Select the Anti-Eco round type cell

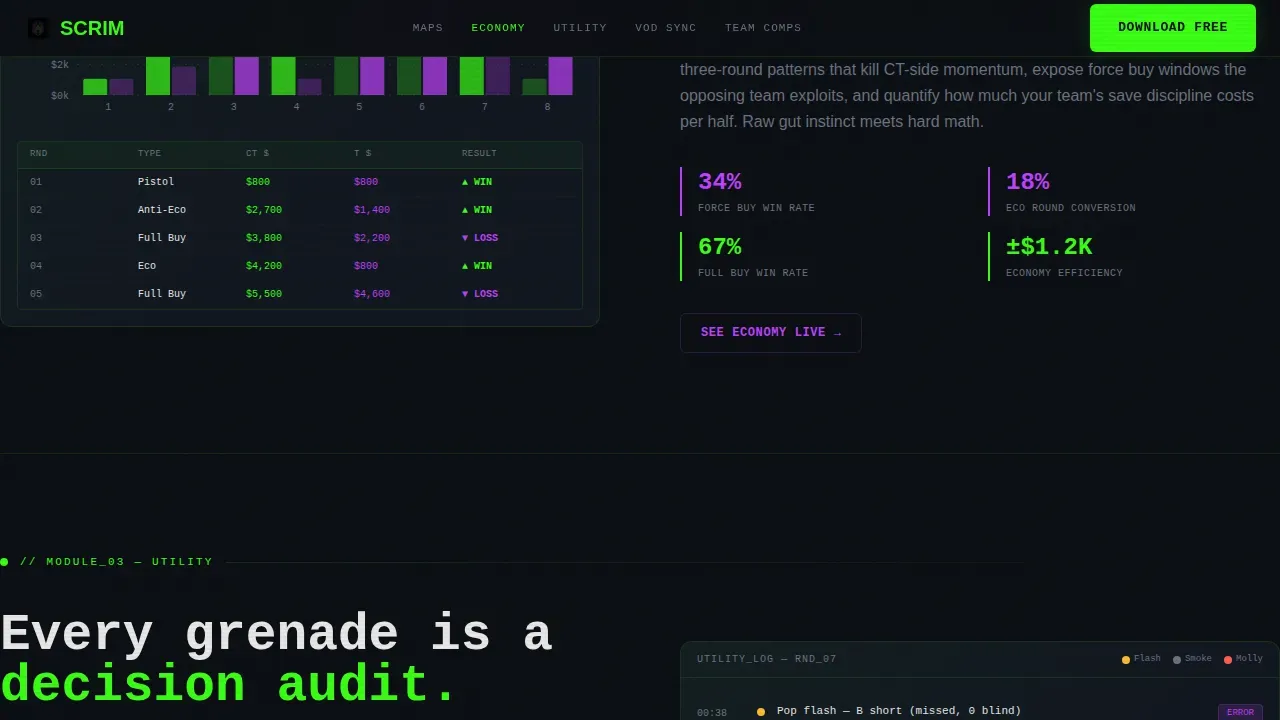[162, 210]
